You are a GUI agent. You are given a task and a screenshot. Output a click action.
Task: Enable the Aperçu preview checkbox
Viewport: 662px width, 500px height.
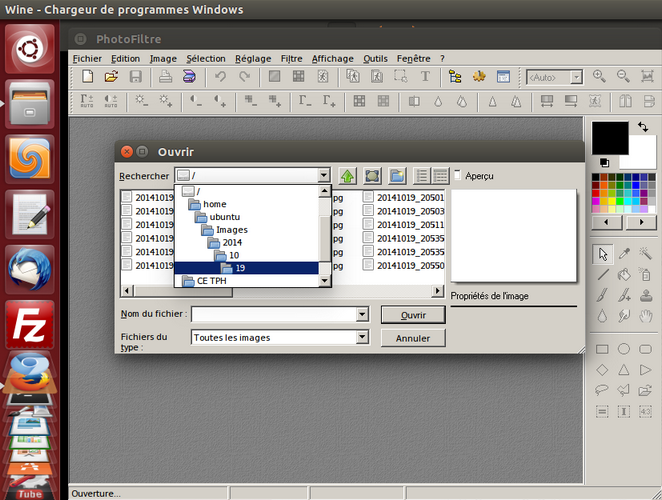pos(458,176)
